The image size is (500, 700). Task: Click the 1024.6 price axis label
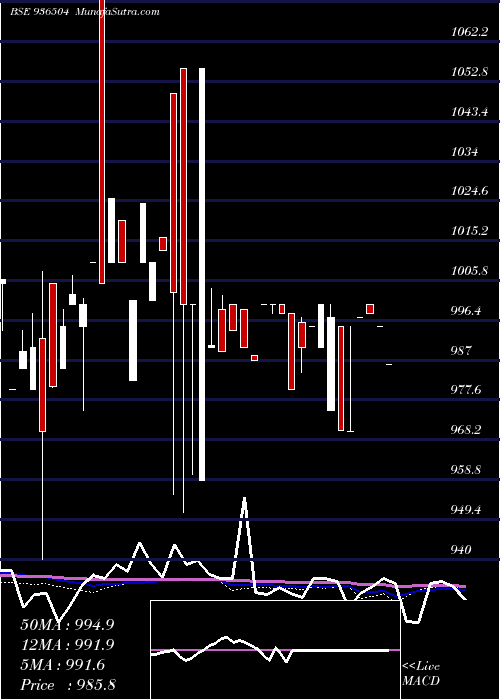[469, 191]
